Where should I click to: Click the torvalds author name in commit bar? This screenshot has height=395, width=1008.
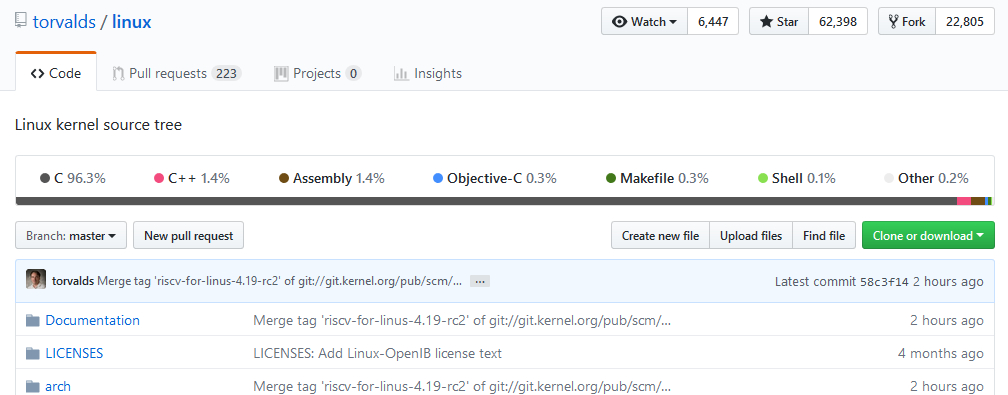pyautogui.click(x=73, y=281)
